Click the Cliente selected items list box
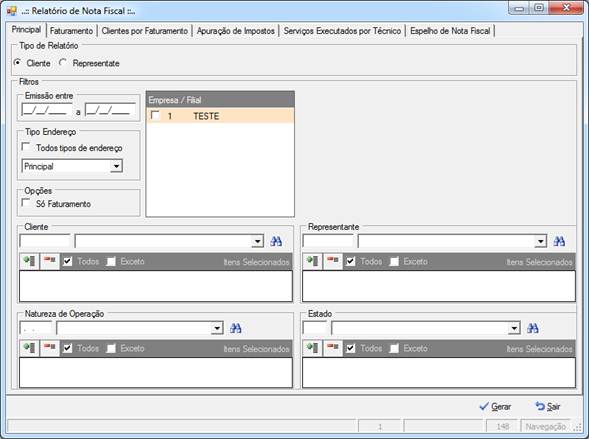The height and width of the screenshot is (439, 589). click(156, 286)
